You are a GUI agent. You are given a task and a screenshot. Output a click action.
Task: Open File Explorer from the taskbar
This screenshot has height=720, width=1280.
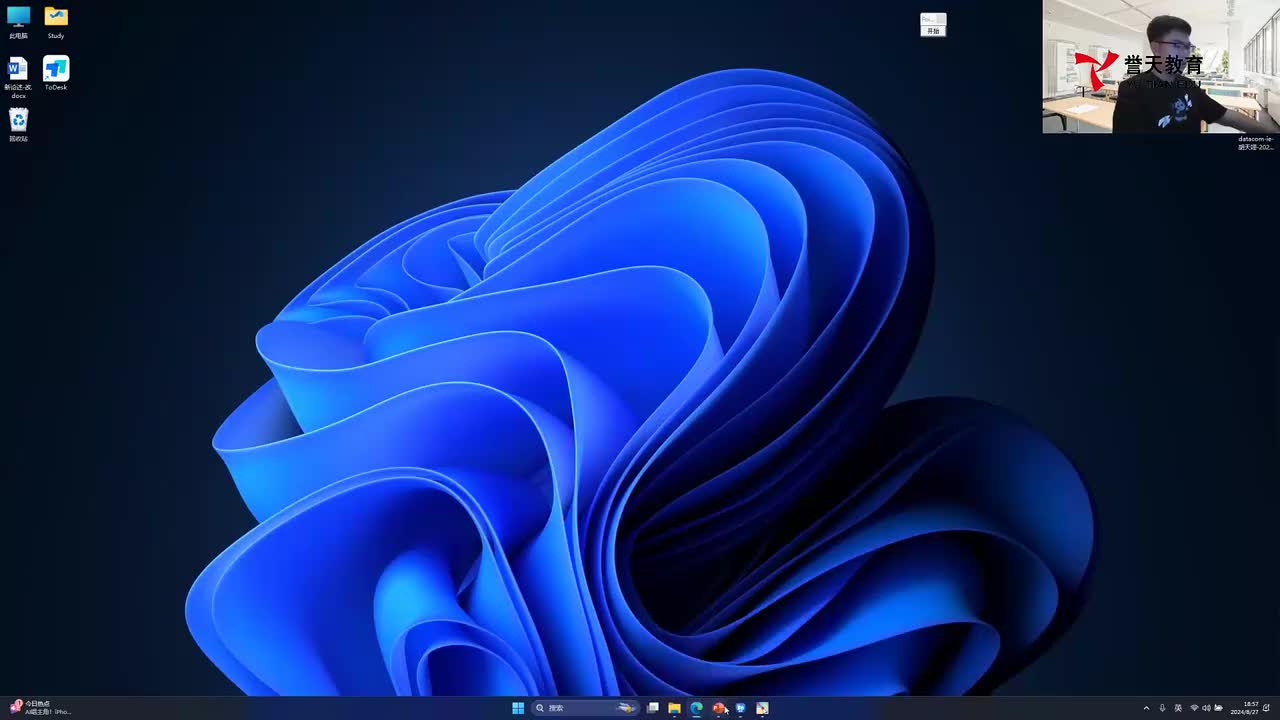click(x=675, y=708)
